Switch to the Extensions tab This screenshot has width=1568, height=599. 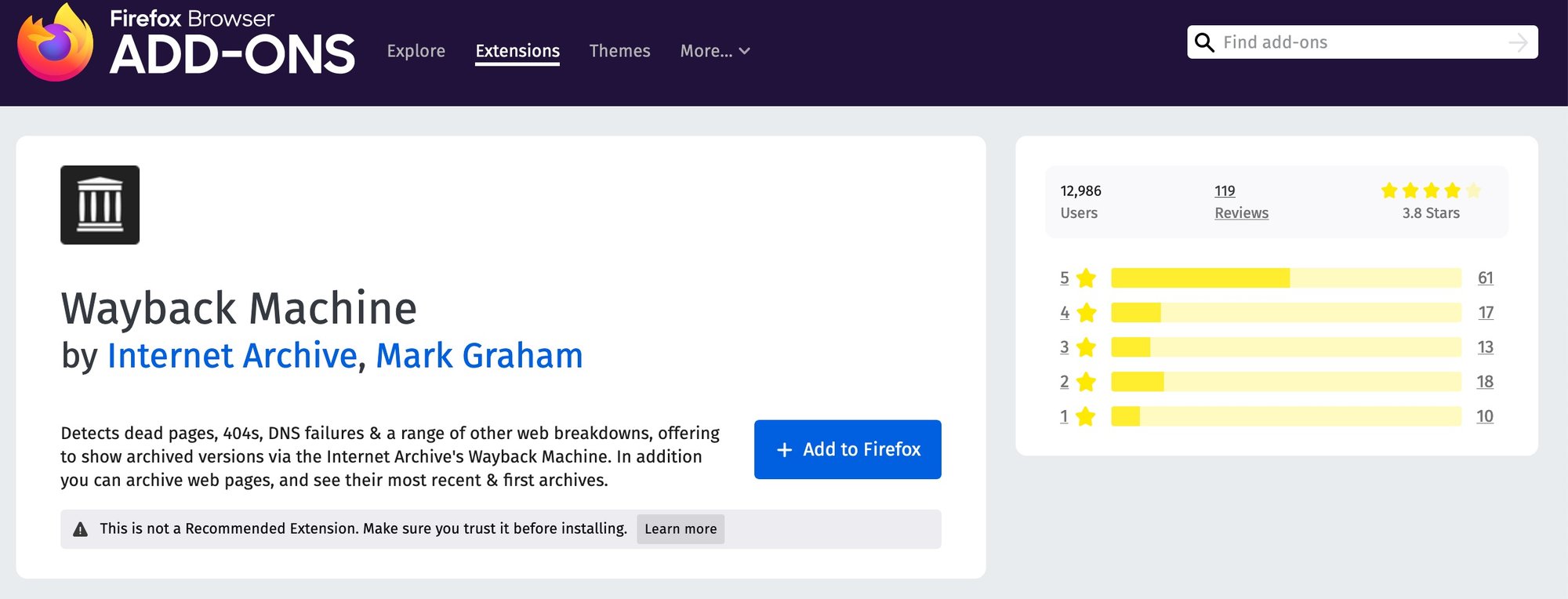point(517,51)
